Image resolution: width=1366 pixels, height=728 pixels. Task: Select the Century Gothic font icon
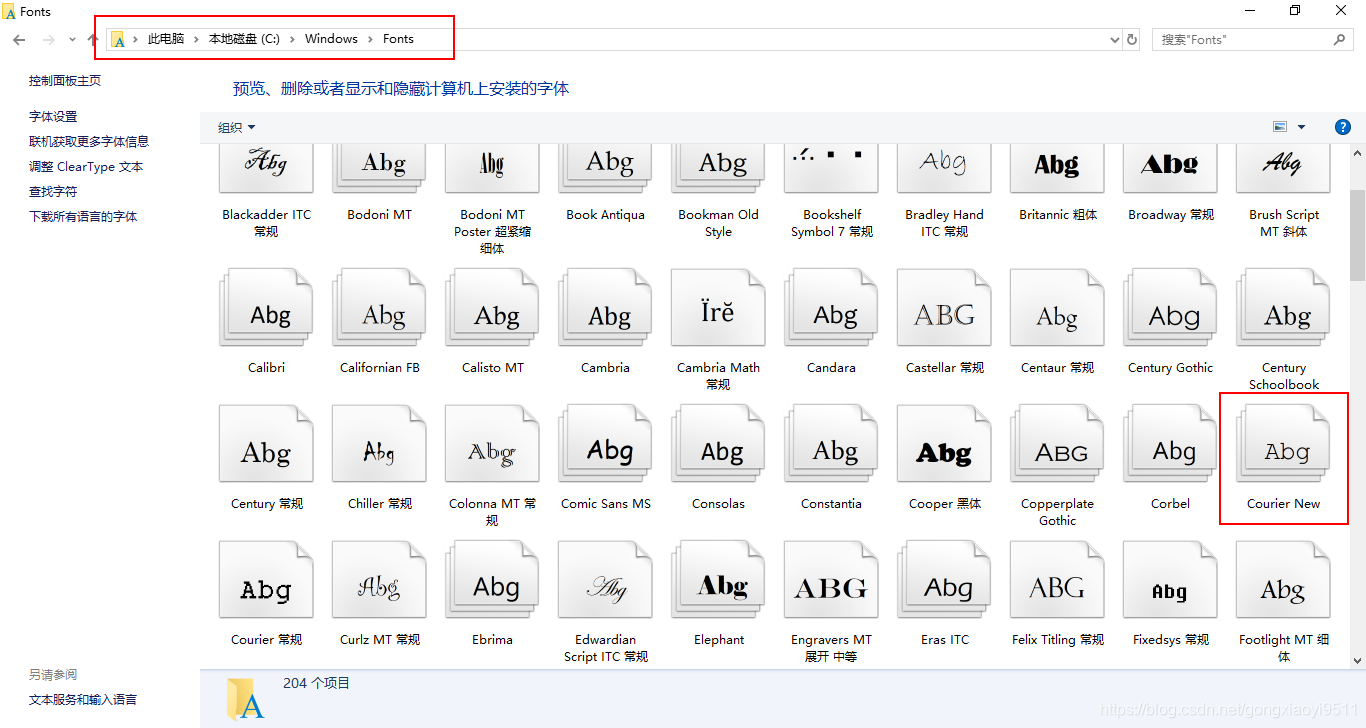coord(1170,307)
